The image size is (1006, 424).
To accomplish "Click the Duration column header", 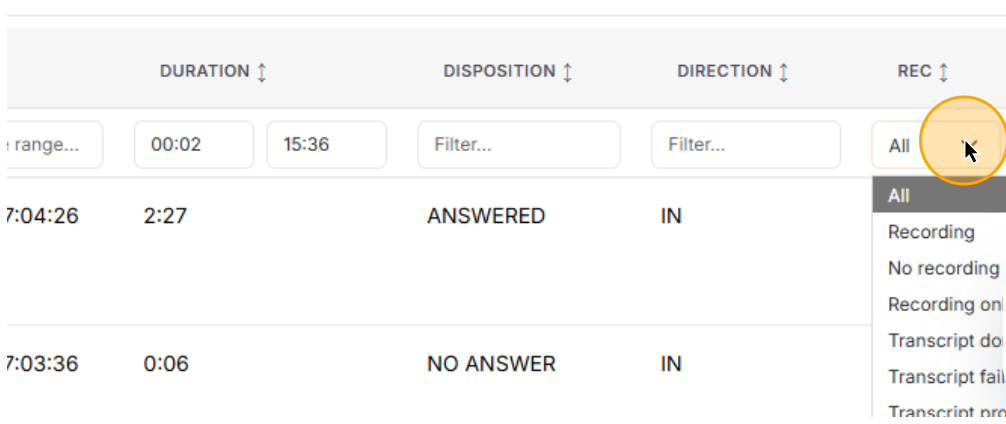I will click(204, 72).
